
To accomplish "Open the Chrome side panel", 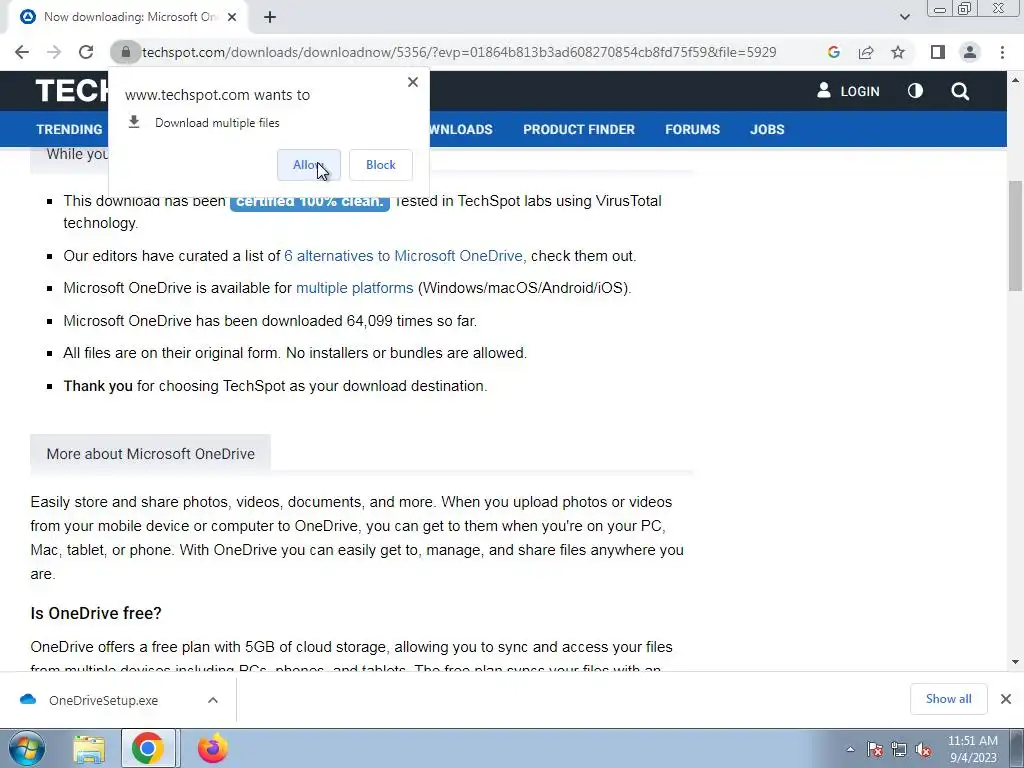I will coord(938,52).
